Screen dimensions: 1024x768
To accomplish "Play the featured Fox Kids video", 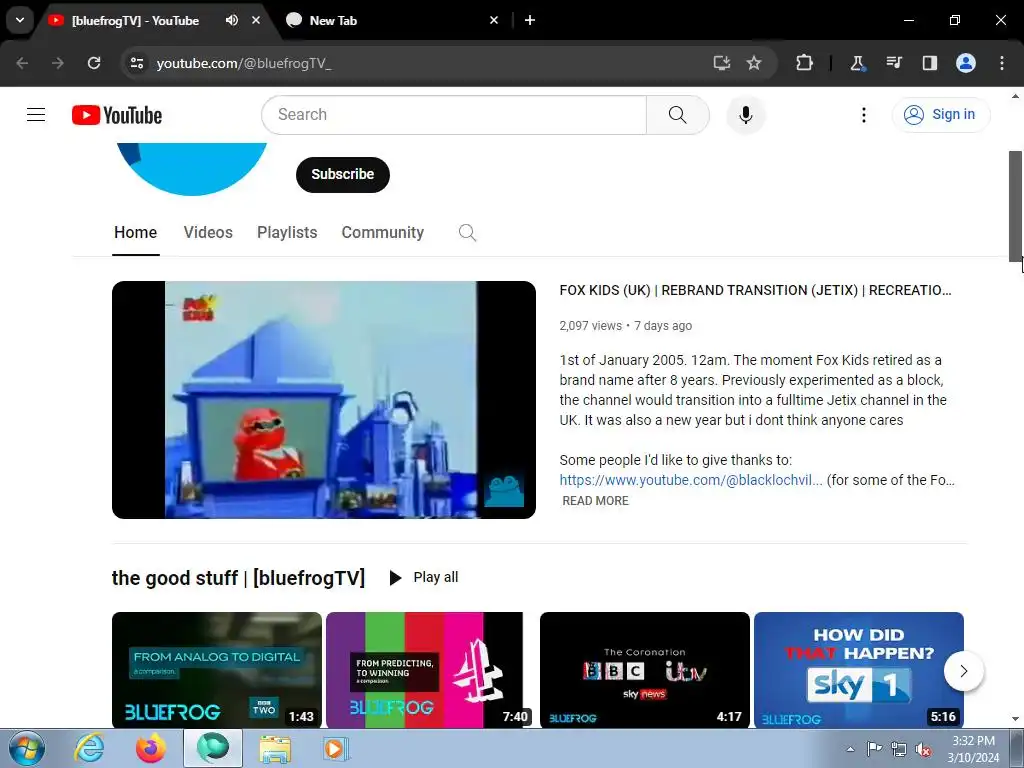I will (324, 400).
